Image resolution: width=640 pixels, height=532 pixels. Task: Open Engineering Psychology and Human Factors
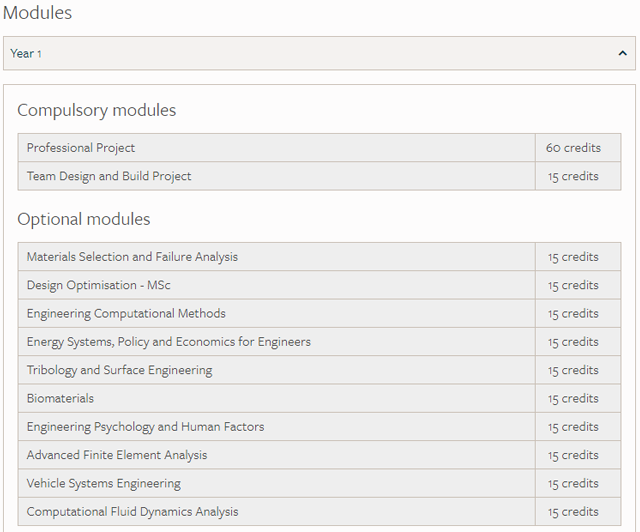tap(145, 427)
